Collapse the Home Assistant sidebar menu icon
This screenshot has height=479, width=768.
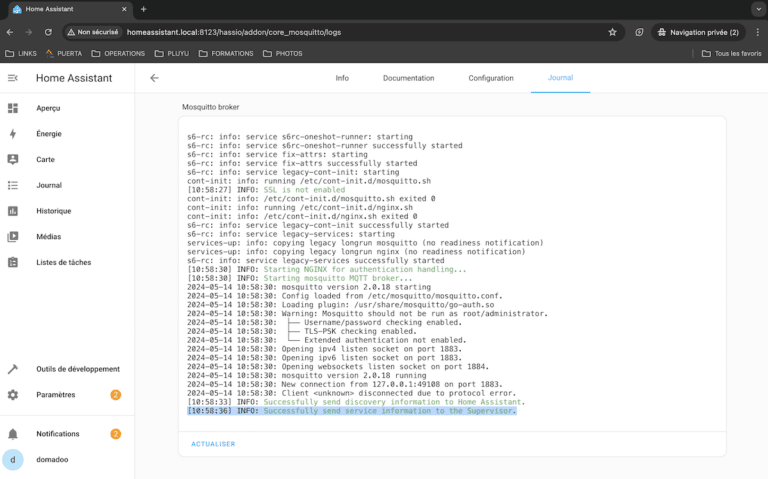pyautogui.click(x=13, y=78)
